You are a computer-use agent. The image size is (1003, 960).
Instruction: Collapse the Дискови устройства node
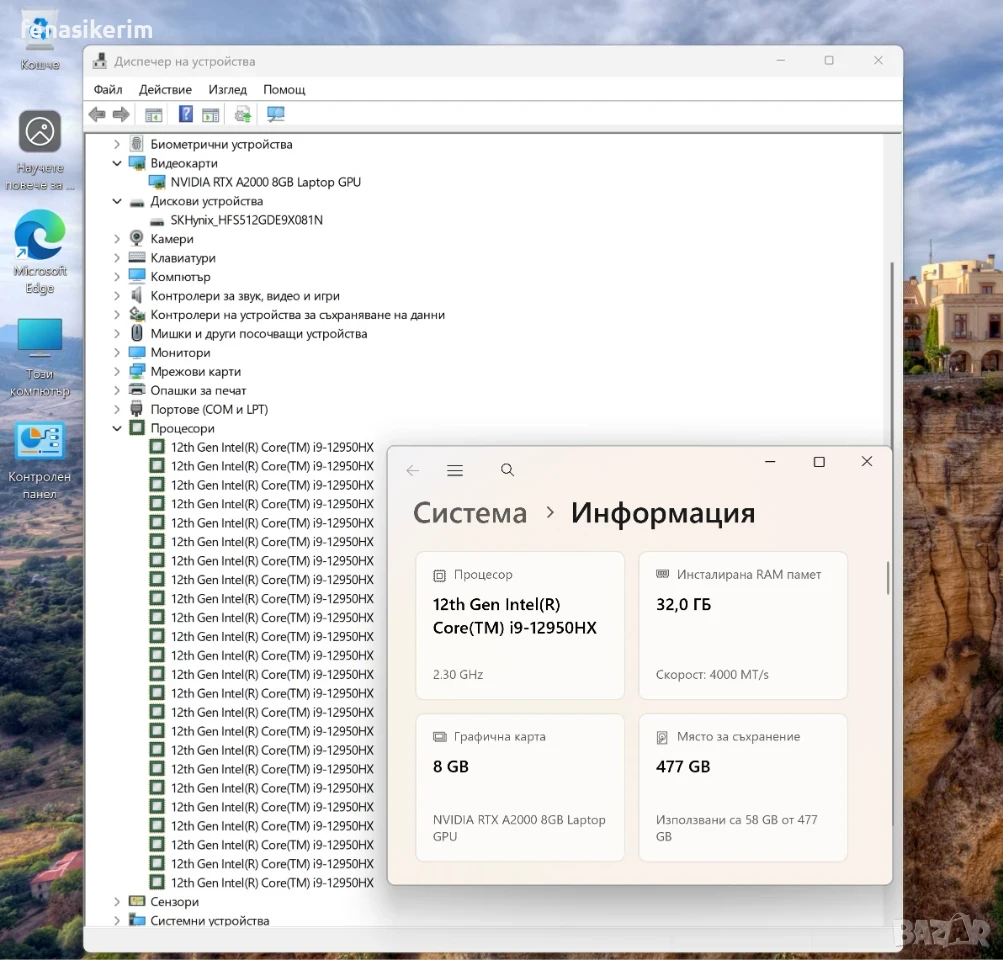click(x=117, y=201)
